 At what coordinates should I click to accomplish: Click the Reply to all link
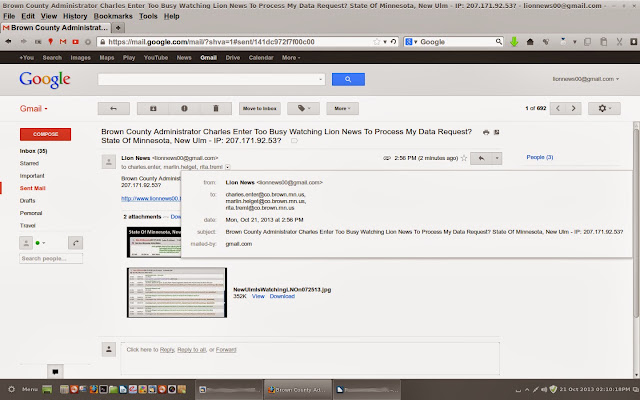click(191, 350)
